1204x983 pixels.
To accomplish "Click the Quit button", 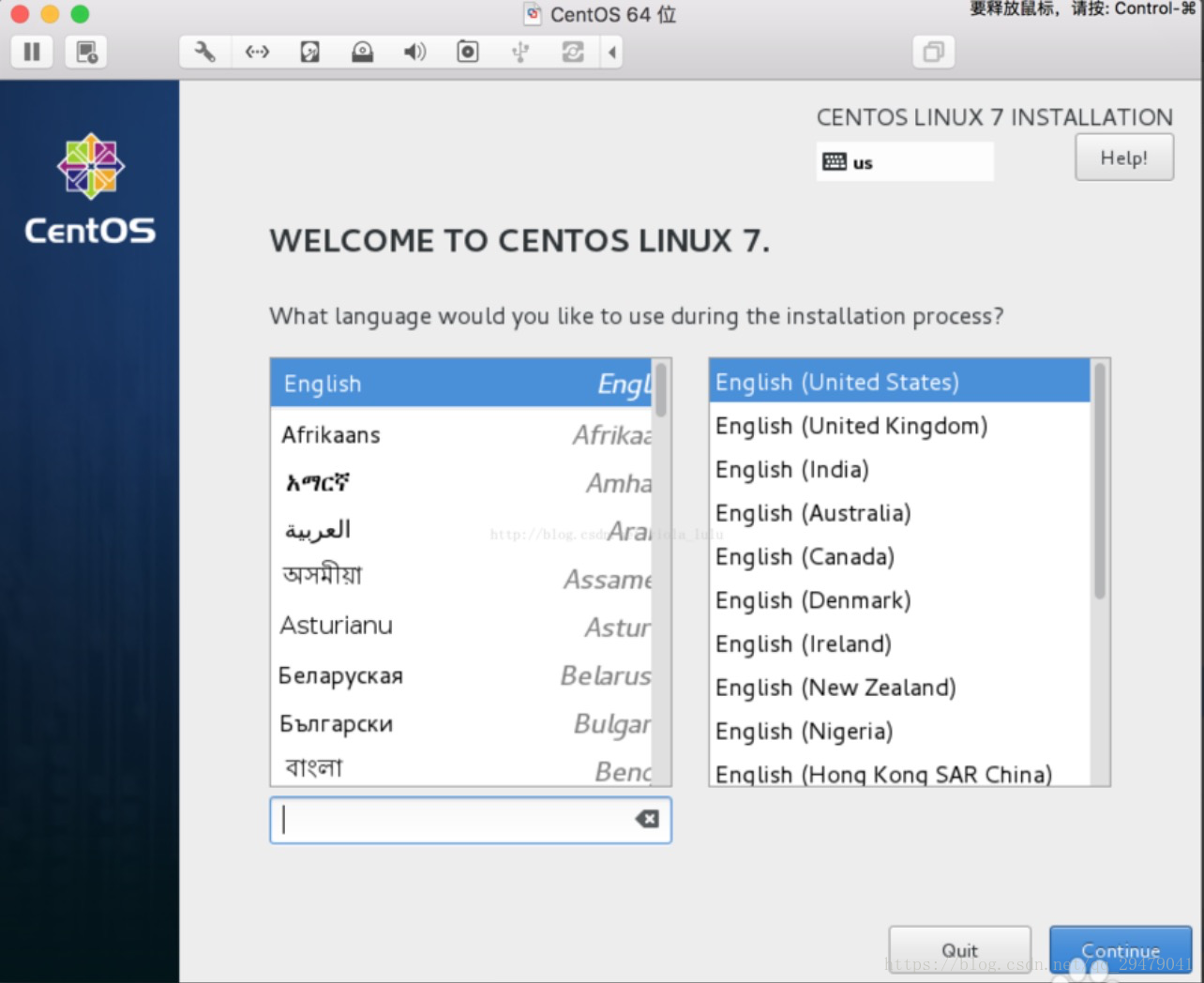I will click(959, 950).
